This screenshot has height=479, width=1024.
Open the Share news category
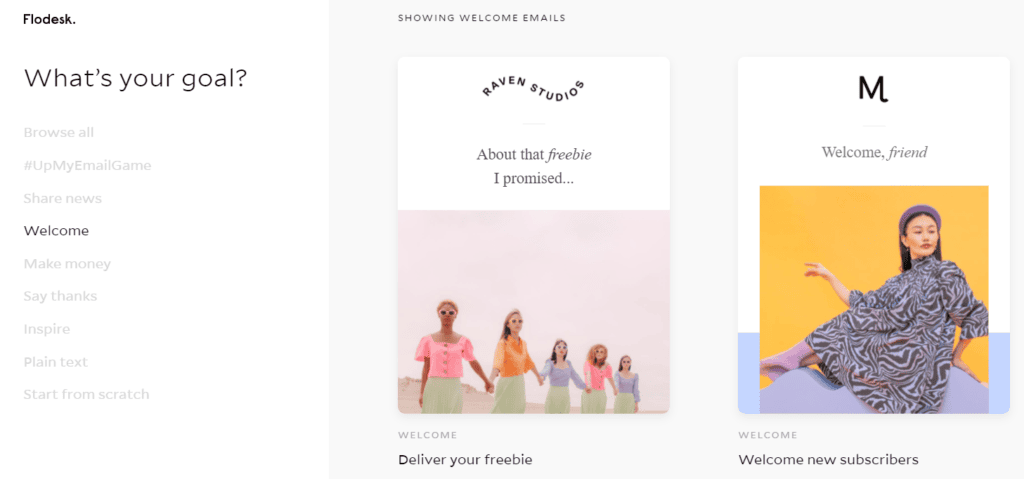(63, 198)
